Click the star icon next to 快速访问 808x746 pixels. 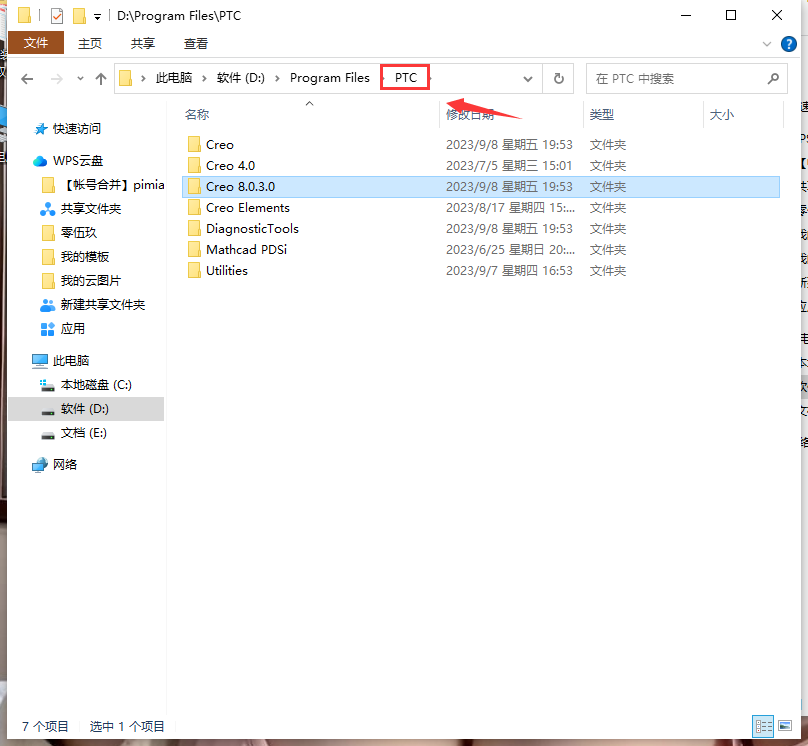pos(40,129)
